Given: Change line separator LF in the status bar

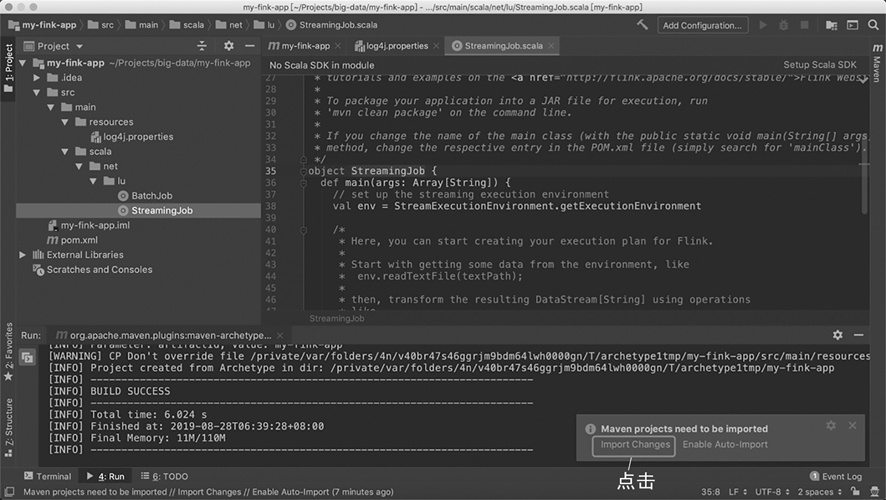Looking at the screenshot, I should click(737, 492).
